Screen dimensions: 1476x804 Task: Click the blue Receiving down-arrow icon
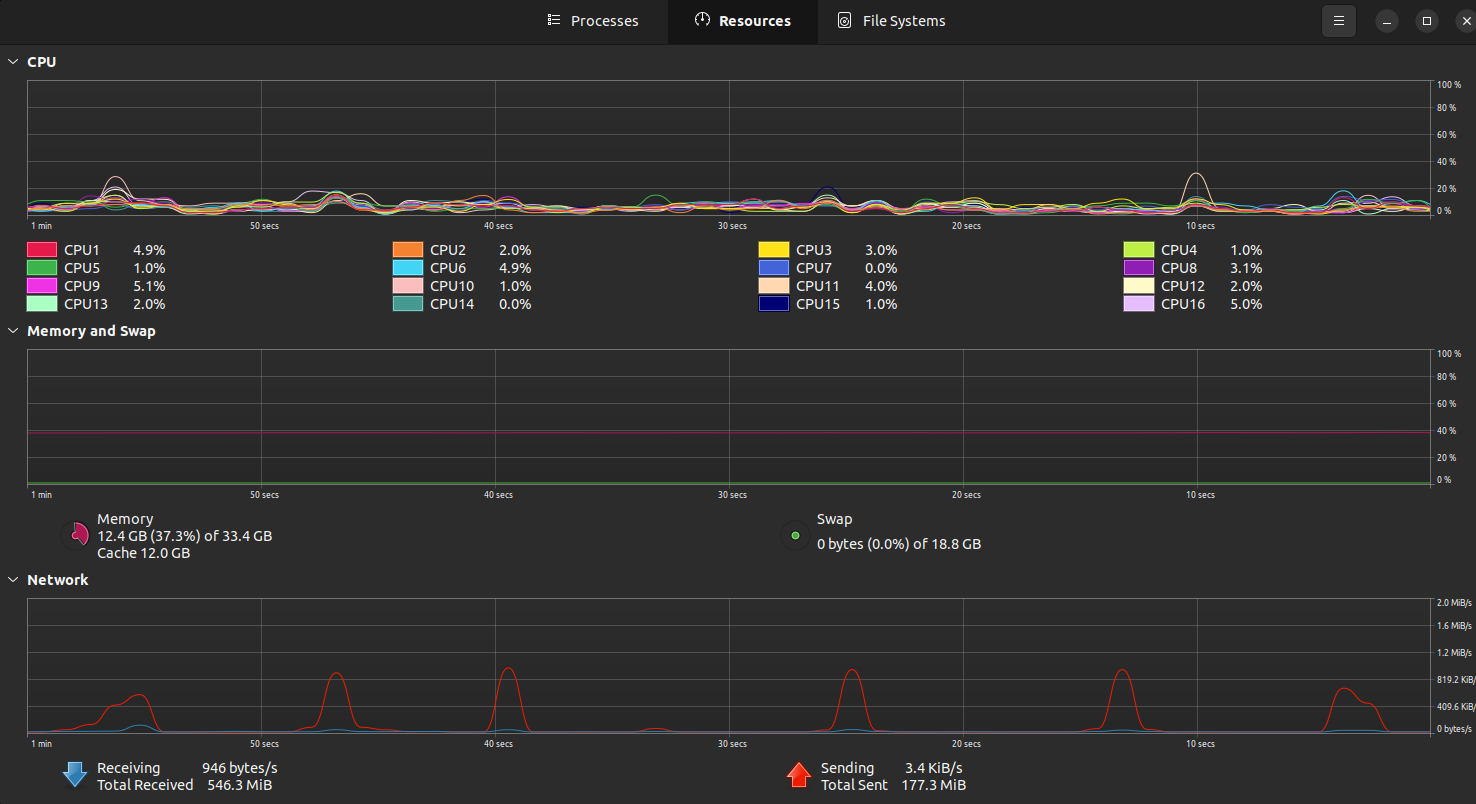(x=76, y=775)
